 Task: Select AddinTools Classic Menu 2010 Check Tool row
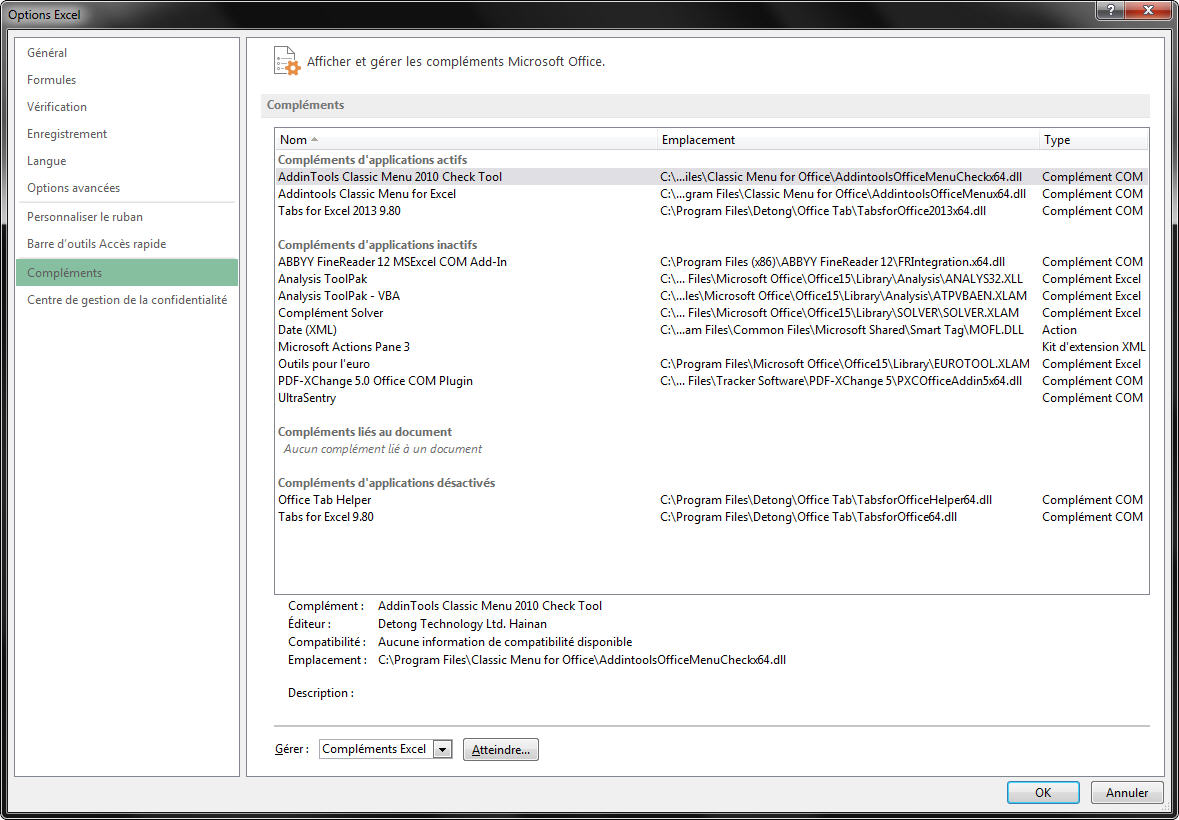tap(711, 177)
